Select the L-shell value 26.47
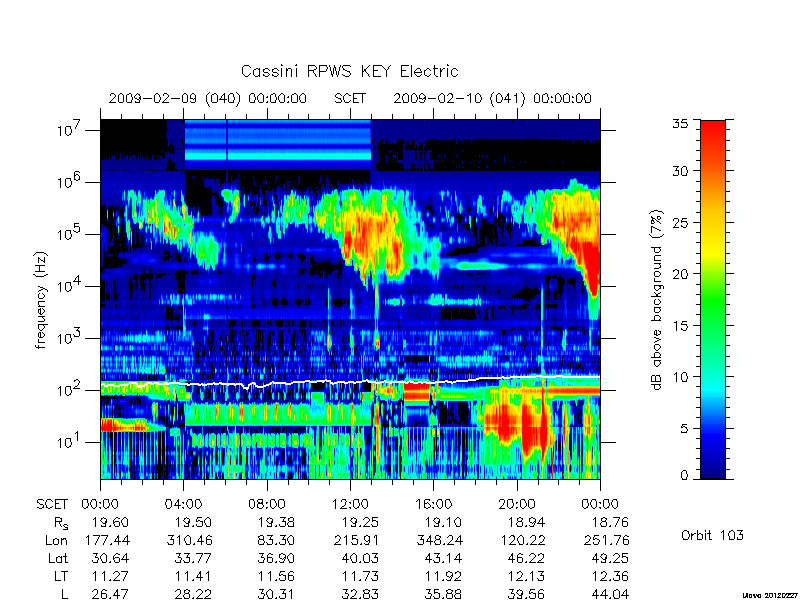 tap(110, 594)
